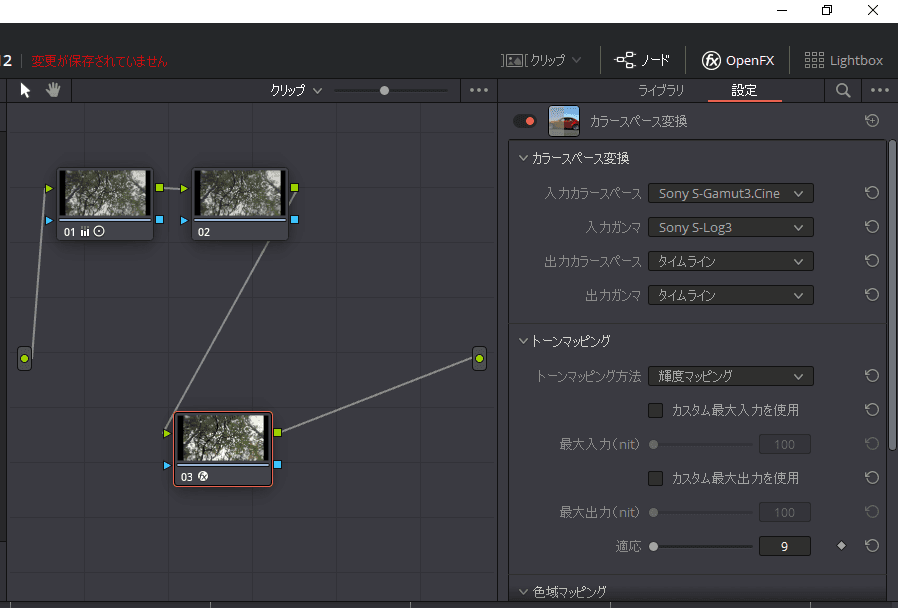The width and height of the screenshot is (898, 608).
Task: Reset 出力カラースペース to default
Action: point(872,261)
